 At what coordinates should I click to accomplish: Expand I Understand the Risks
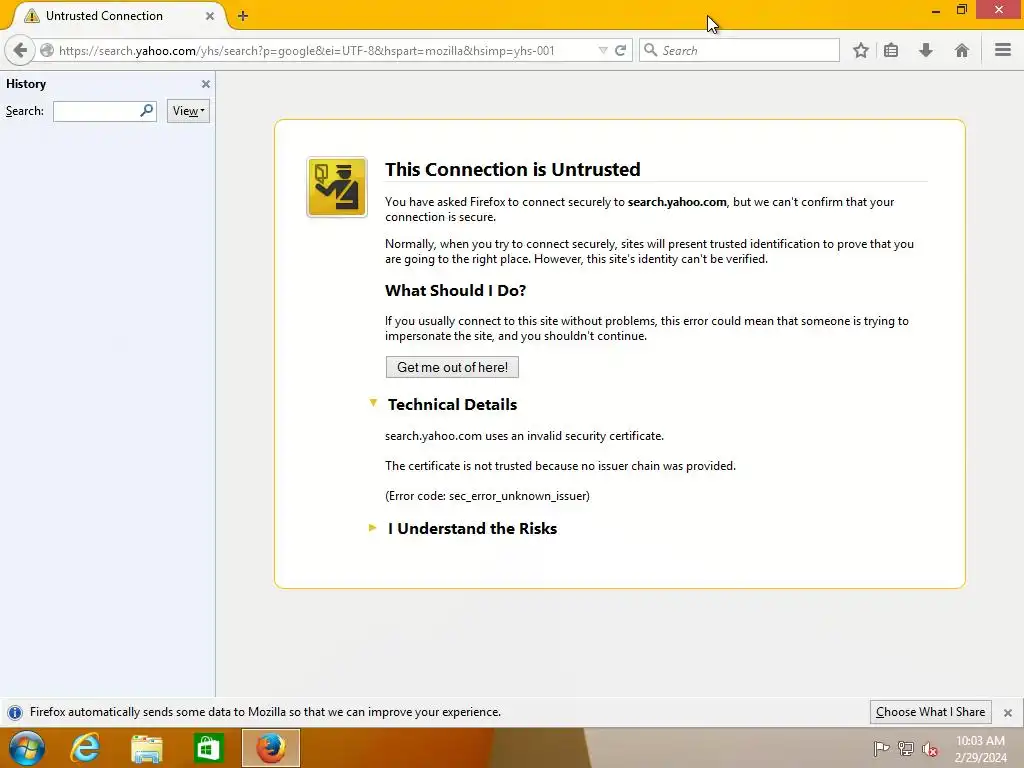(373, 528)
